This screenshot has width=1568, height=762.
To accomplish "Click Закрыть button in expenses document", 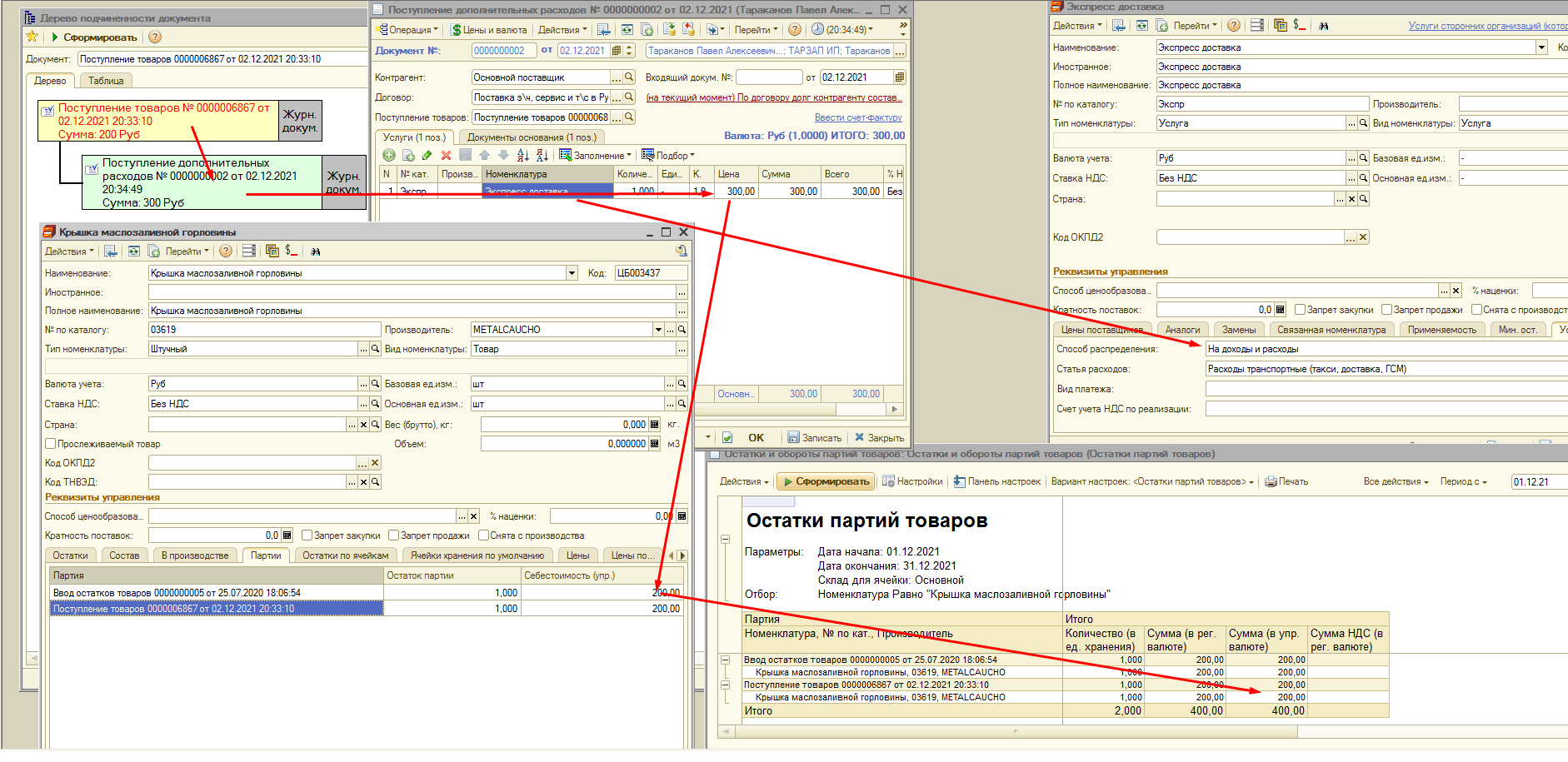I will coord(879,437).
